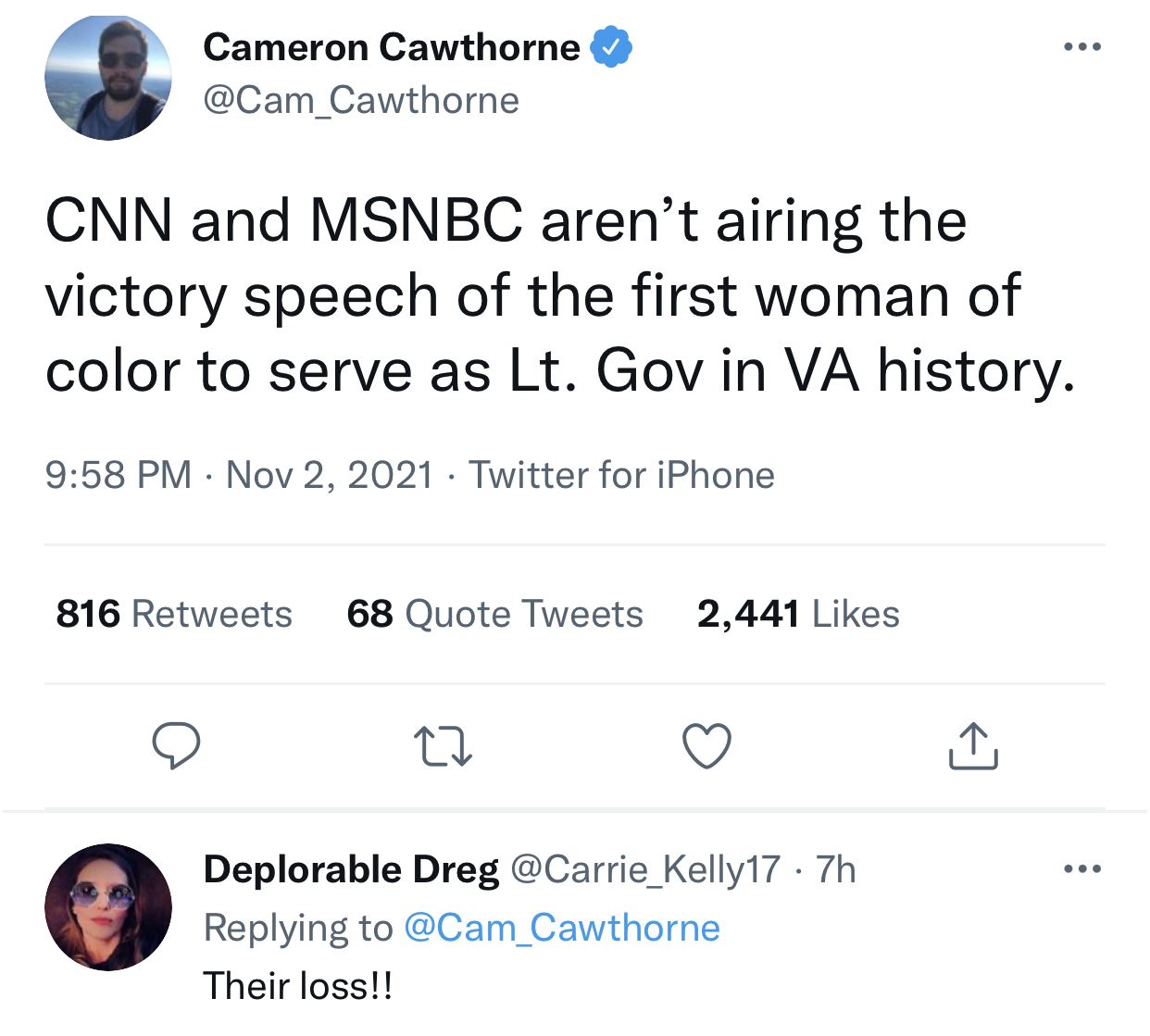Open the 9:58 PM Nov 2, 2021 timestamp

239,475
